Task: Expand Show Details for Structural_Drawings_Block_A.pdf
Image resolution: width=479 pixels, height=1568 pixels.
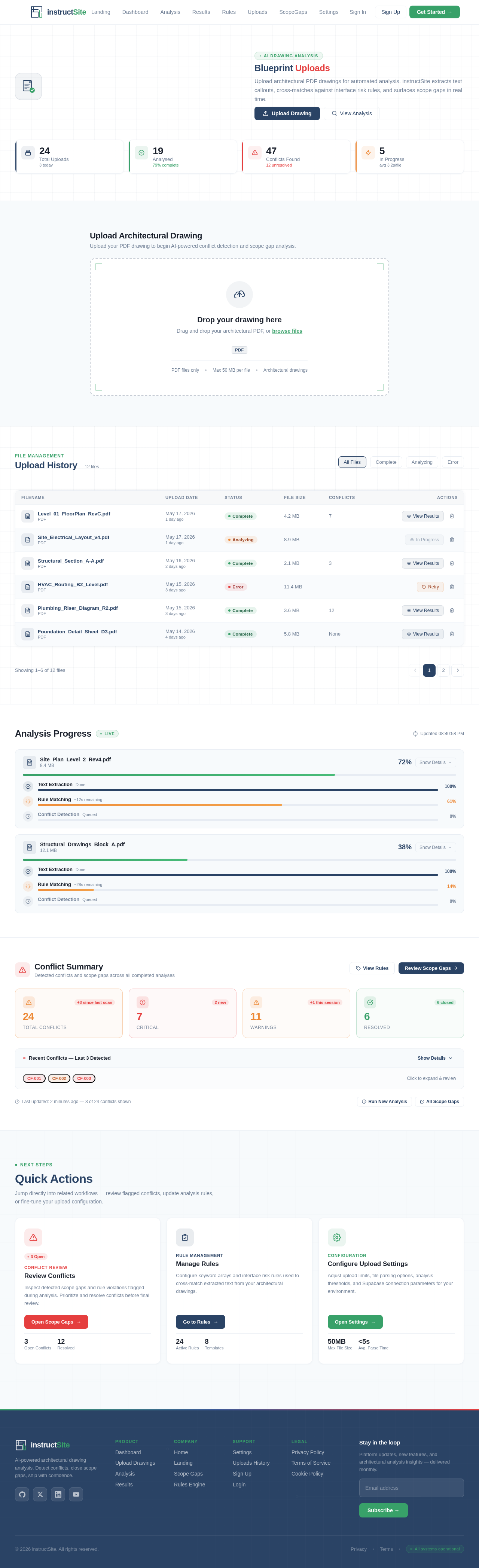Action: [435, 847]
